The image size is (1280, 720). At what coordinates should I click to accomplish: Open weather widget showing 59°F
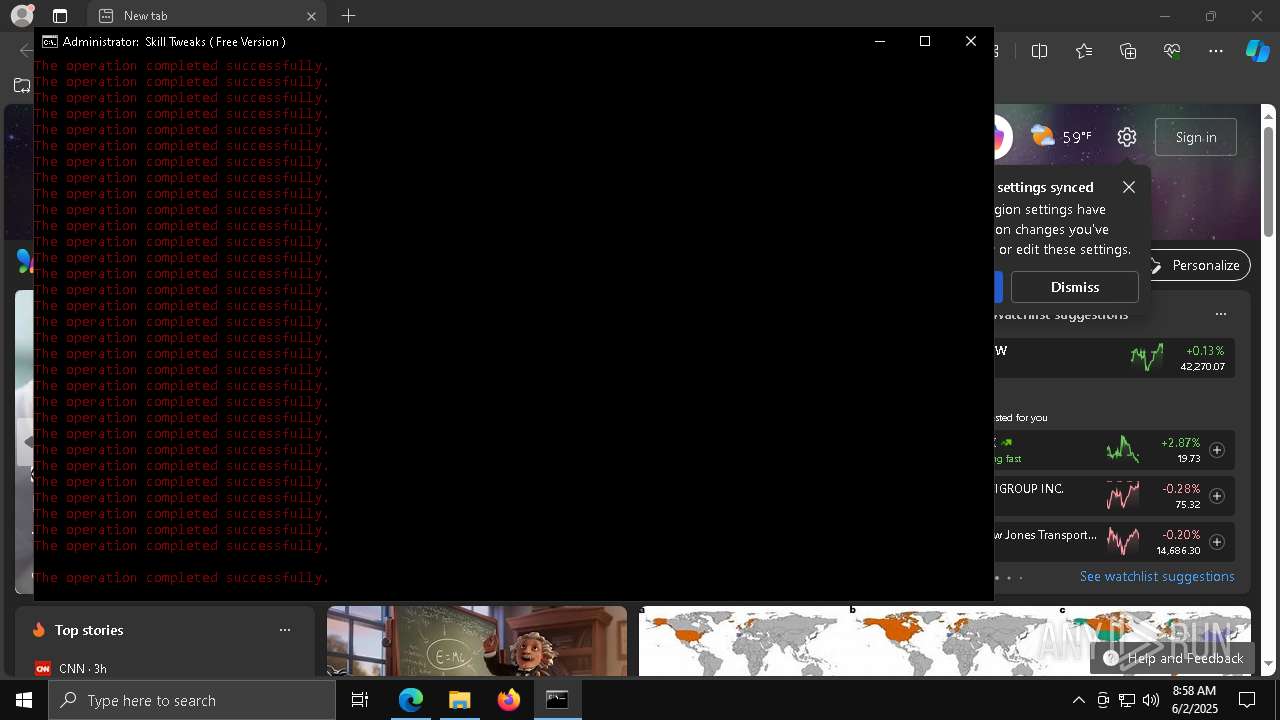pos(1061,137)
